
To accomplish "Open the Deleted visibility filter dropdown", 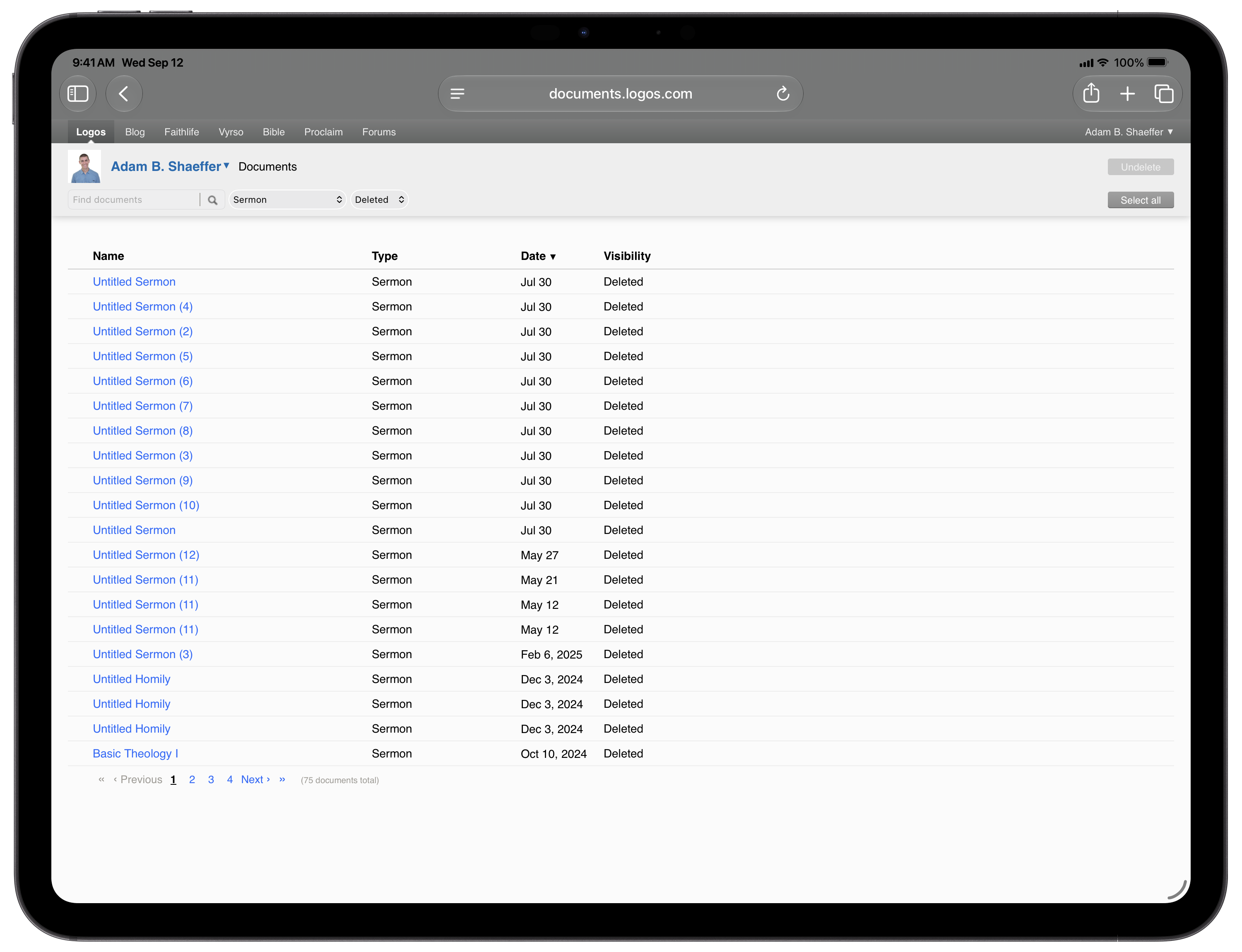I will point(379,200).
